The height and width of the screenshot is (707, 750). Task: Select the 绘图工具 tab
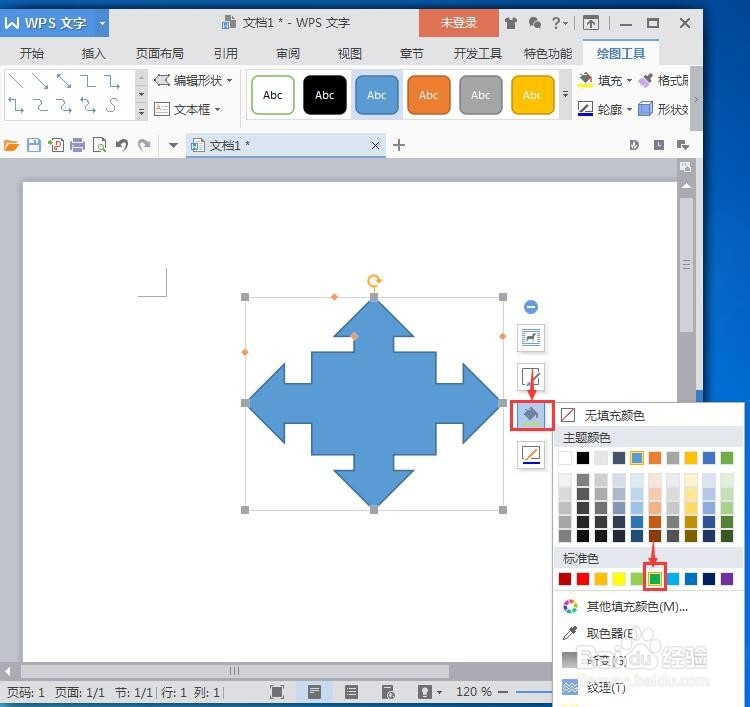pyautogui.click(x=621, y=54)
